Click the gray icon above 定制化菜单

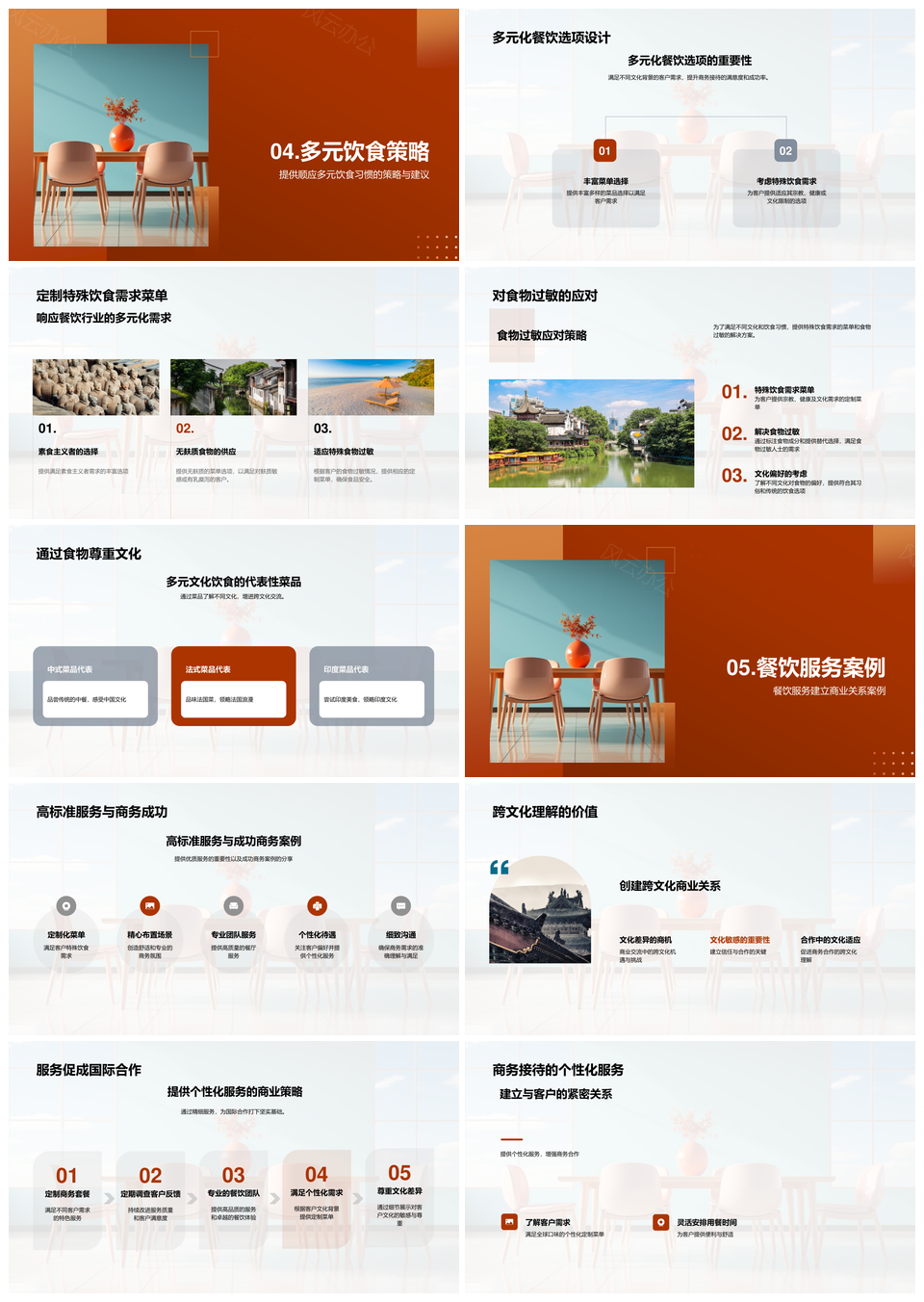66,905
